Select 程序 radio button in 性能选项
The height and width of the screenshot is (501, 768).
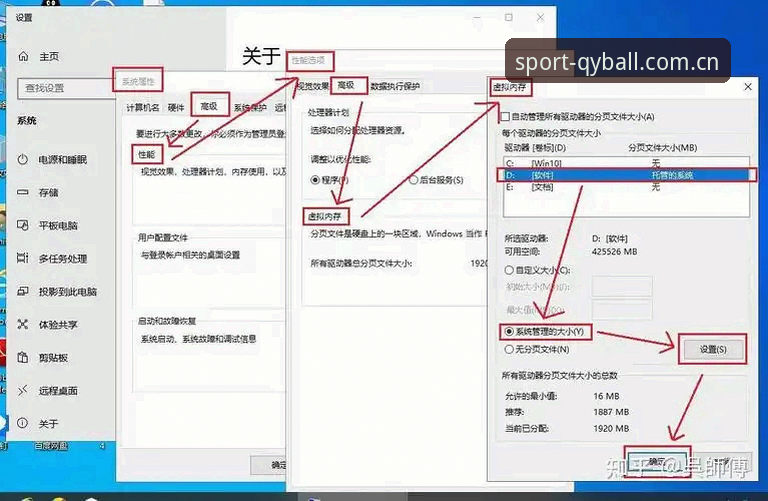[315, 180]
